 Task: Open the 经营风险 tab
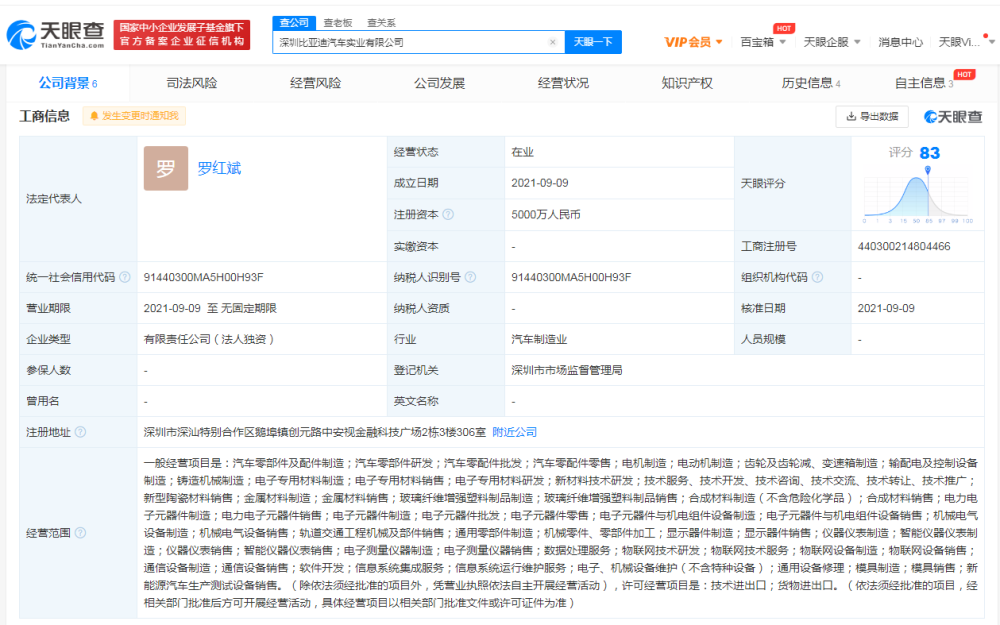click(x=315, y=83)
